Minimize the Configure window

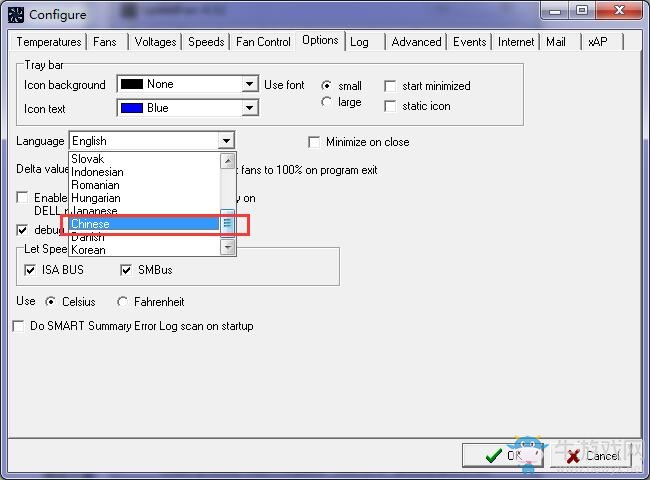point(555,11)
